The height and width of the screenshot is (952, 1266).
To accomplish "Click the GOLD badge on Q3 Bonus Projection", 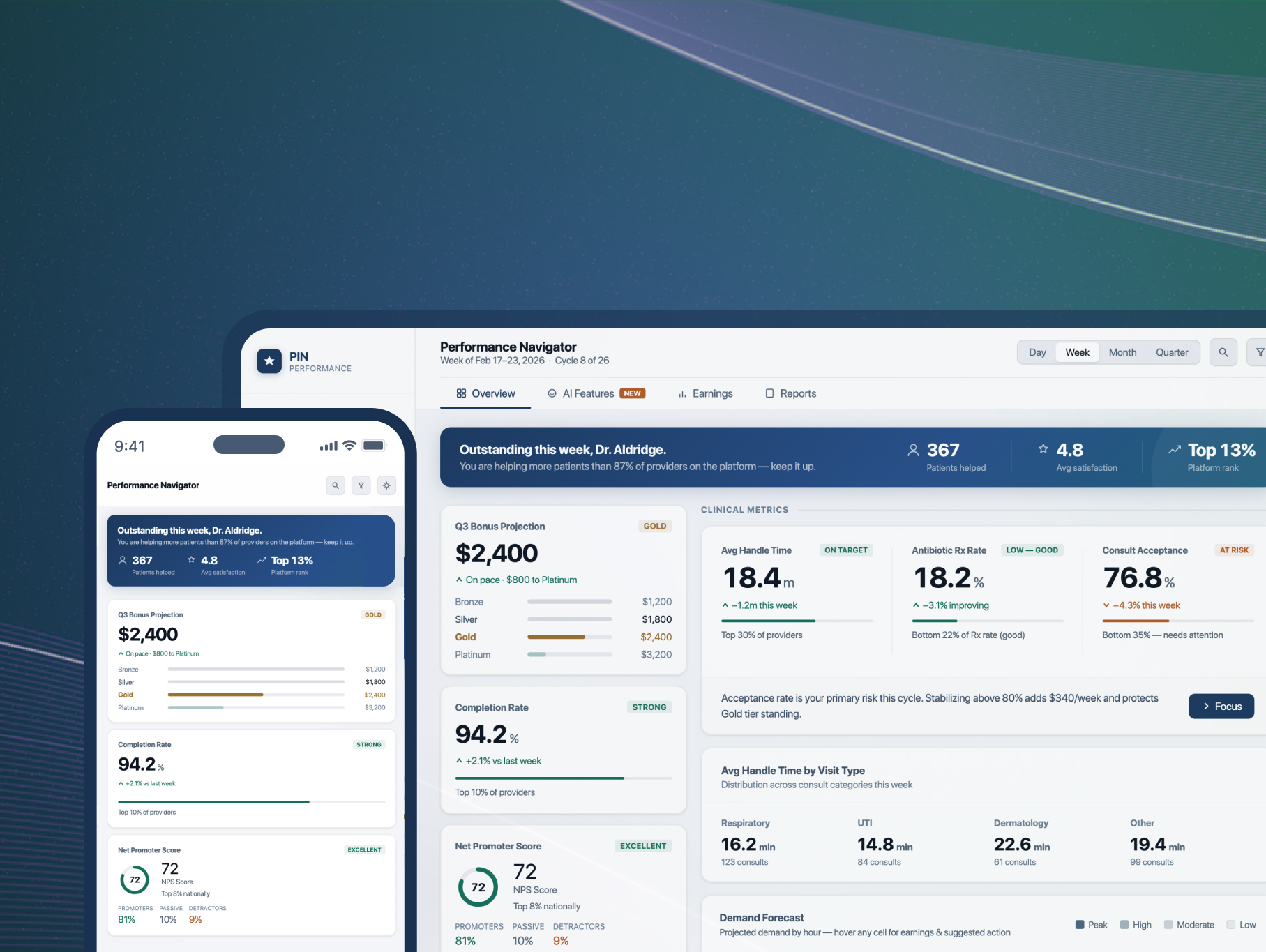I will point(654,526).
